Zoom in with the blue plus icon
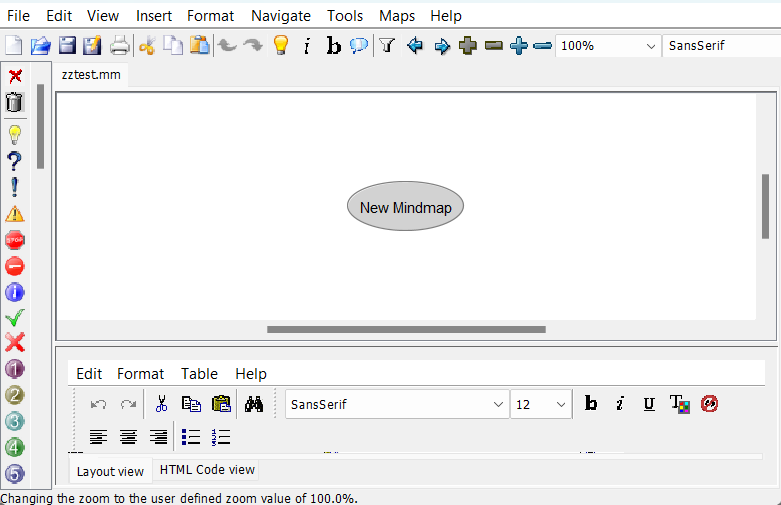This screenshot has width=781, height=505. click(519, 46)
